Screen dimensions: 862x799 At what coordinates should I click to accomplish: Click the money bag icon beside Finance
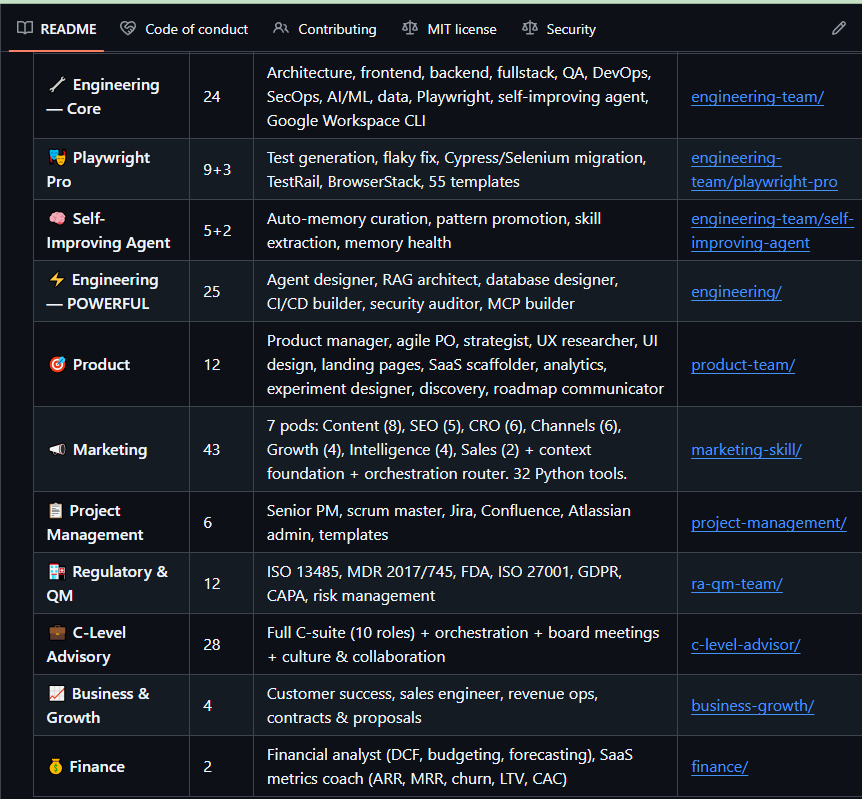click(56, 767)
